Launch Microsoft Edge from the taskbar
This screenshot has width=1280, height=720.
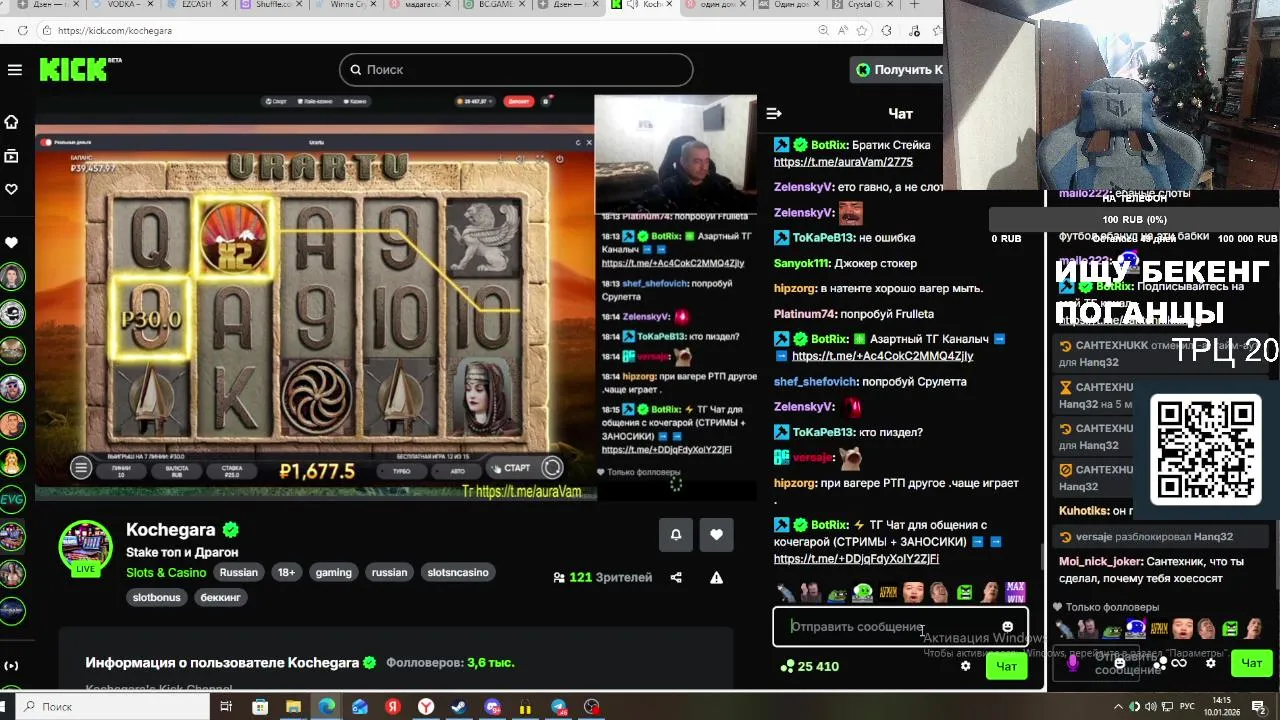327,707
